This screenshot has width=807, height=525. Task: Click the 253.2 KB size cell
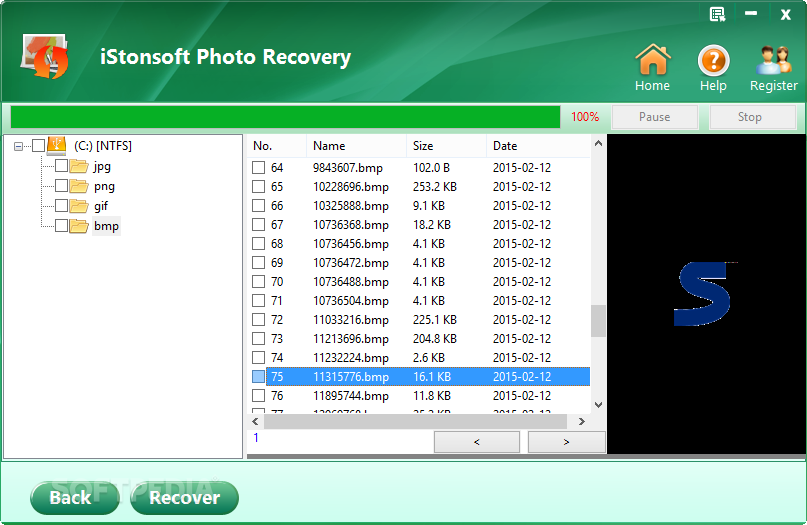435,186
